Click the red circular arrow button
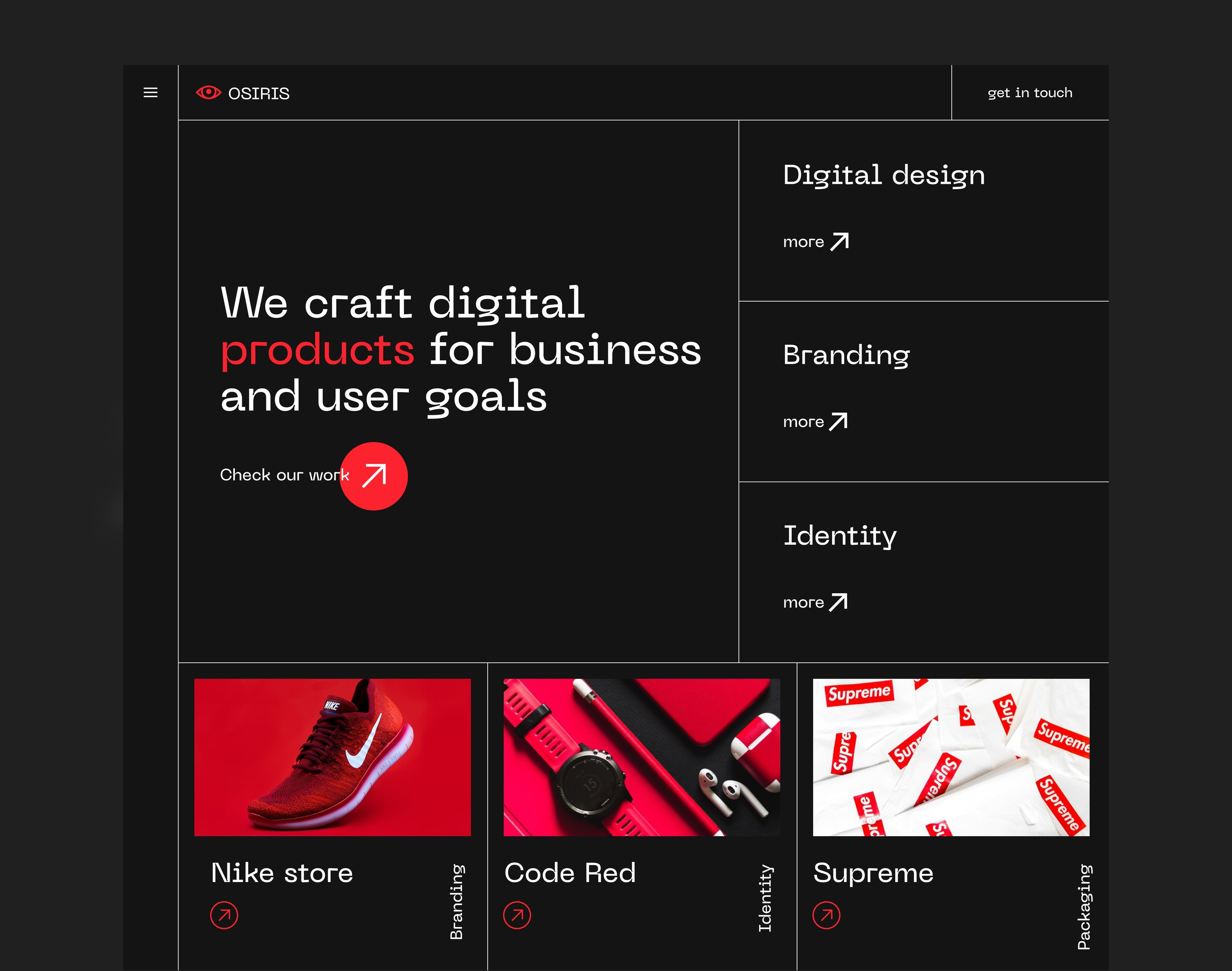Image resolution: width=1232 pixels, height=971 pixels. point(373,476)
